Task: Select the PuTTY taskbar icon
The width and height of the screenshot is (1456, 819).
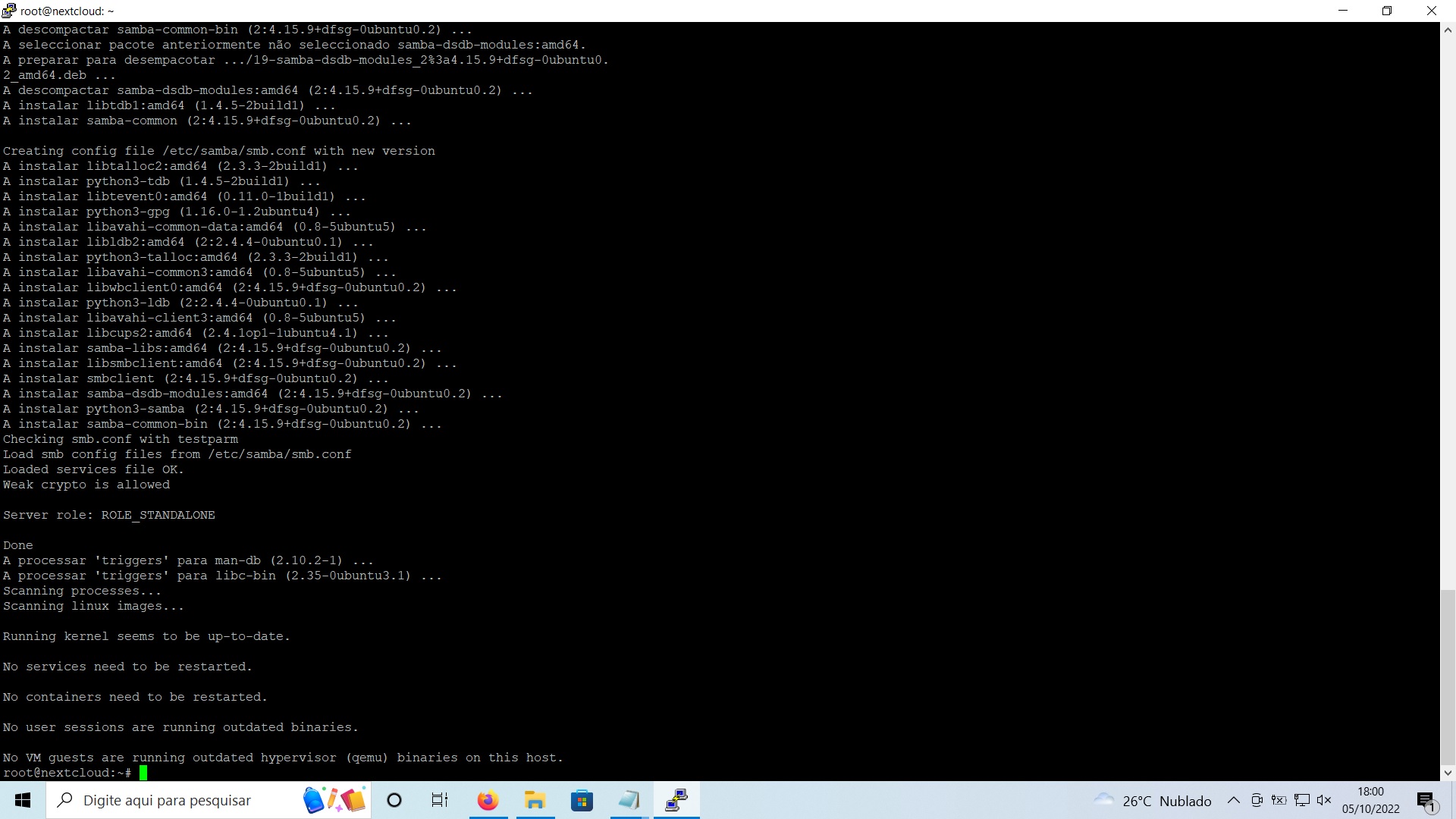Action: (676, 800)
